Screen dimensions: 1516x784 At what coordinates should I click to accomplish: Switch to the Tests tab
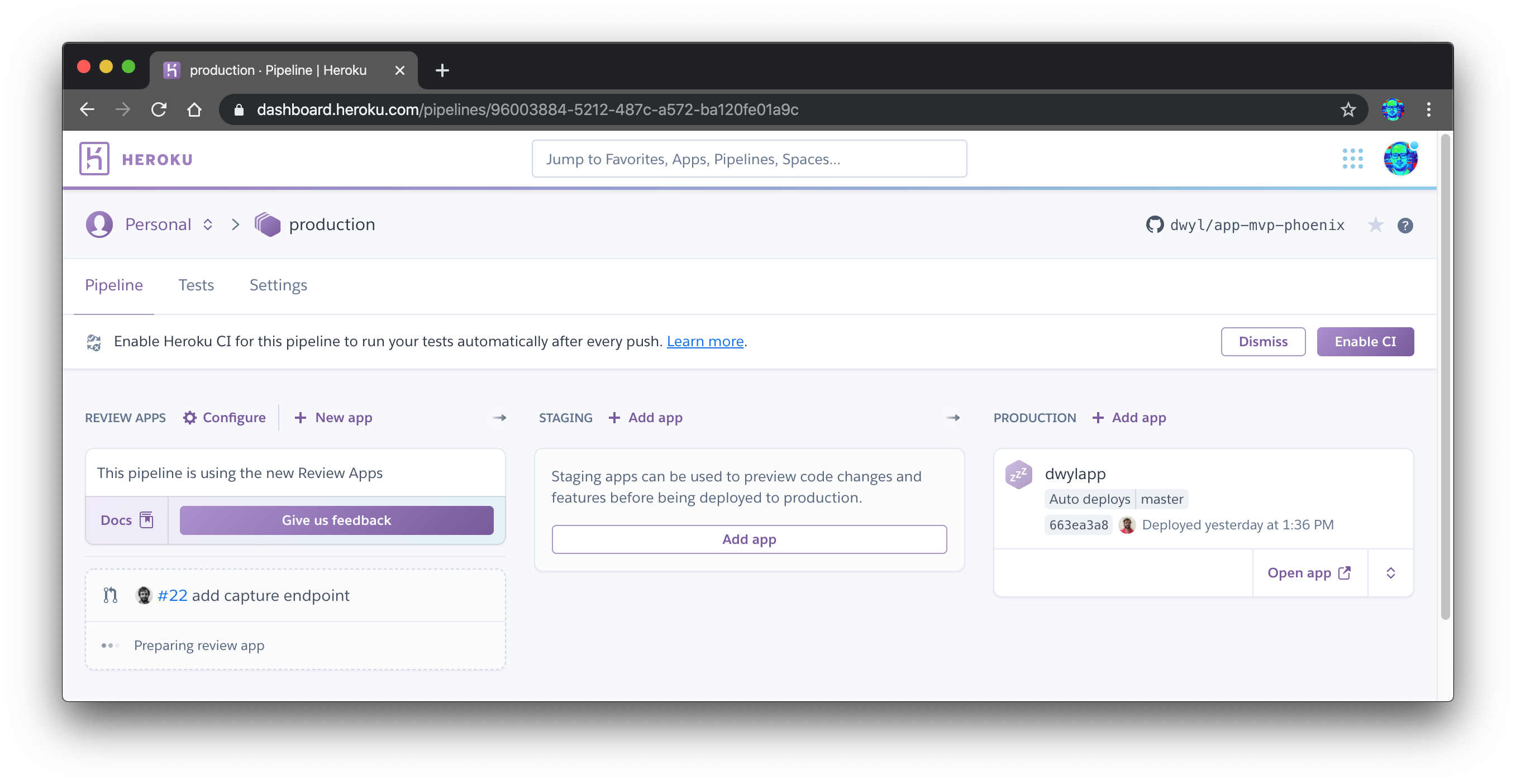pos(196,285)
